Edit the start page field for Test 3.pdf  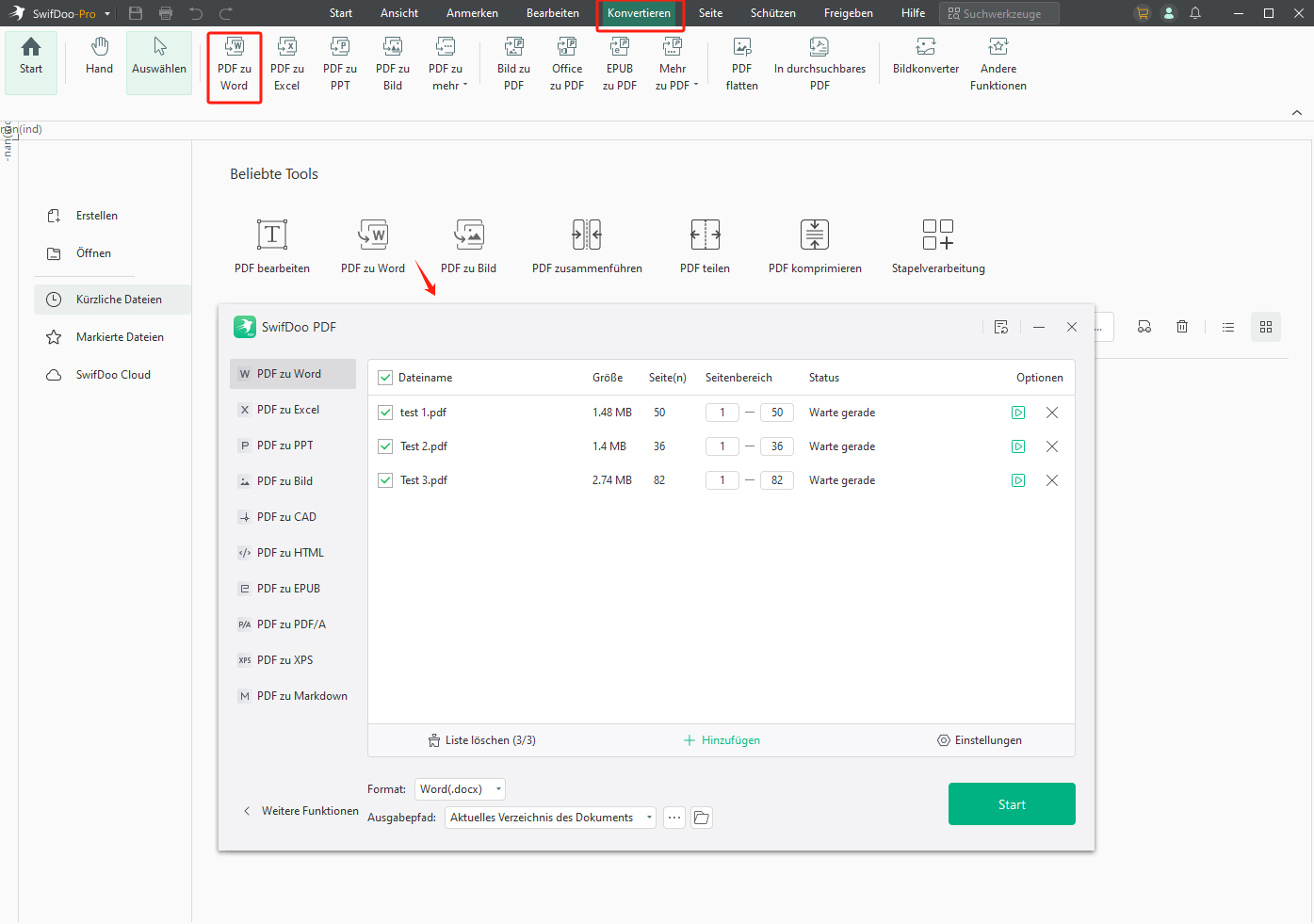722,480
